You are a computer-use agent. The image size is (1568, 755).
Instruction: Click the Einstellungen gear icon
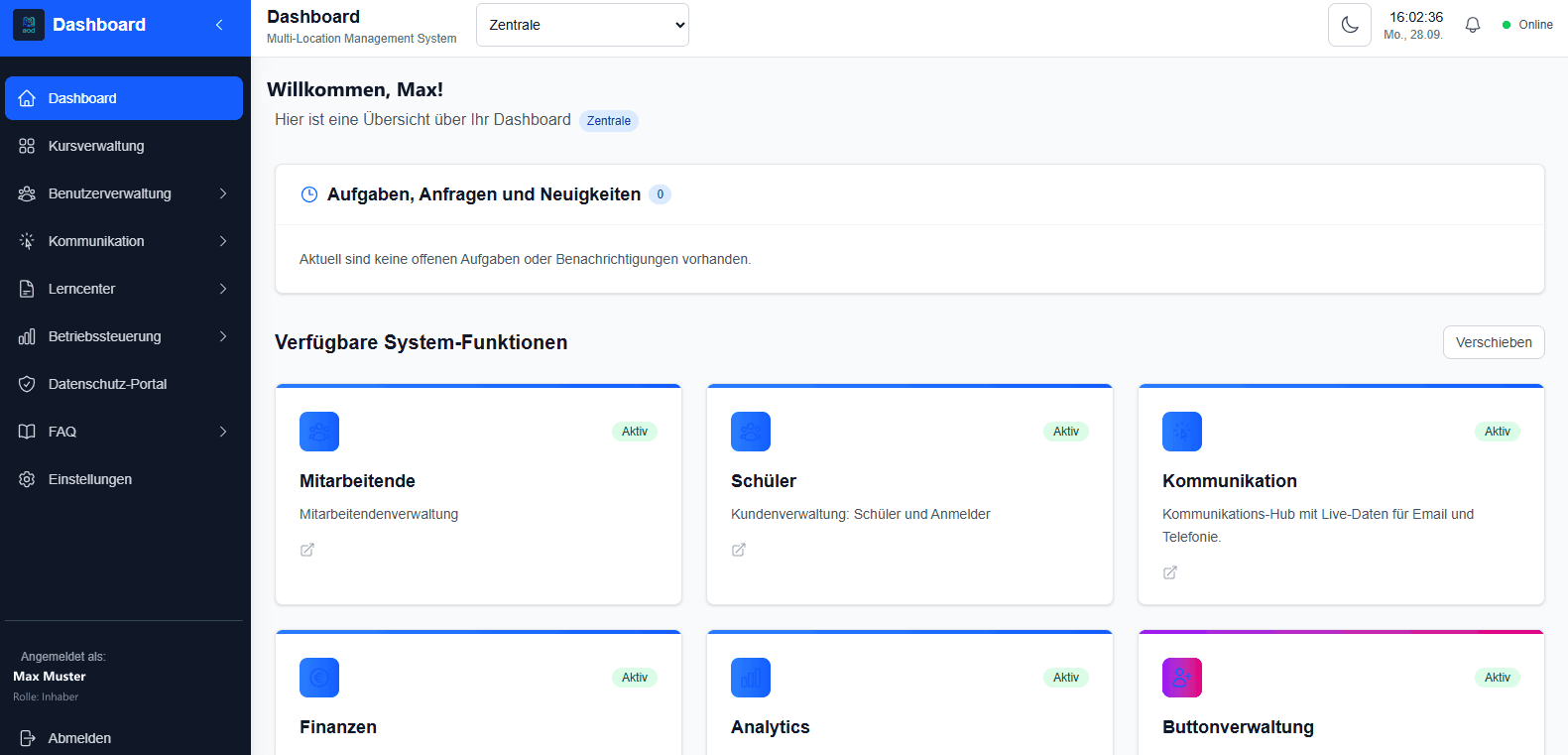point(27,479)
